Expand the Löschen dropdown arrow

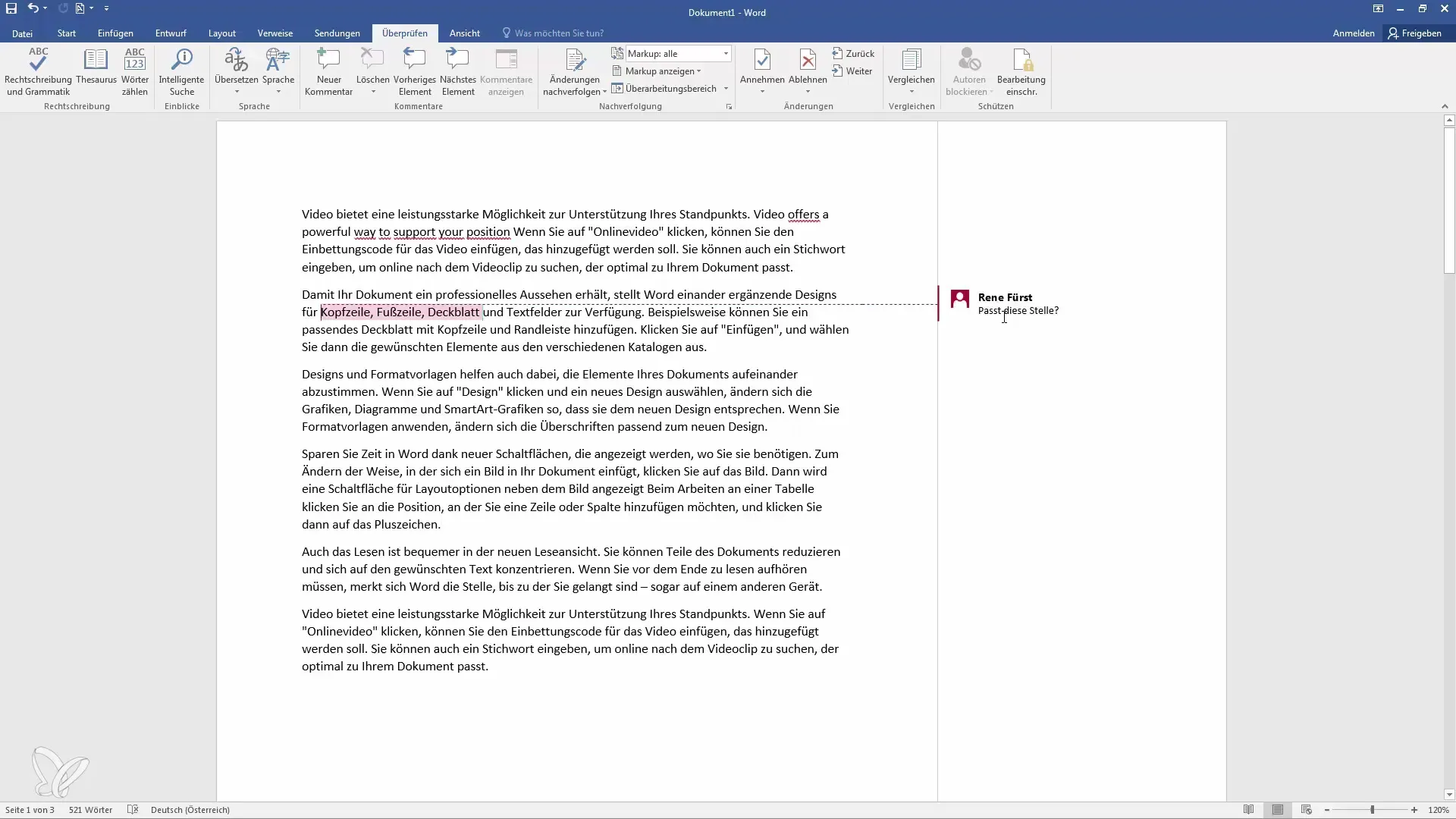point(373,92)
